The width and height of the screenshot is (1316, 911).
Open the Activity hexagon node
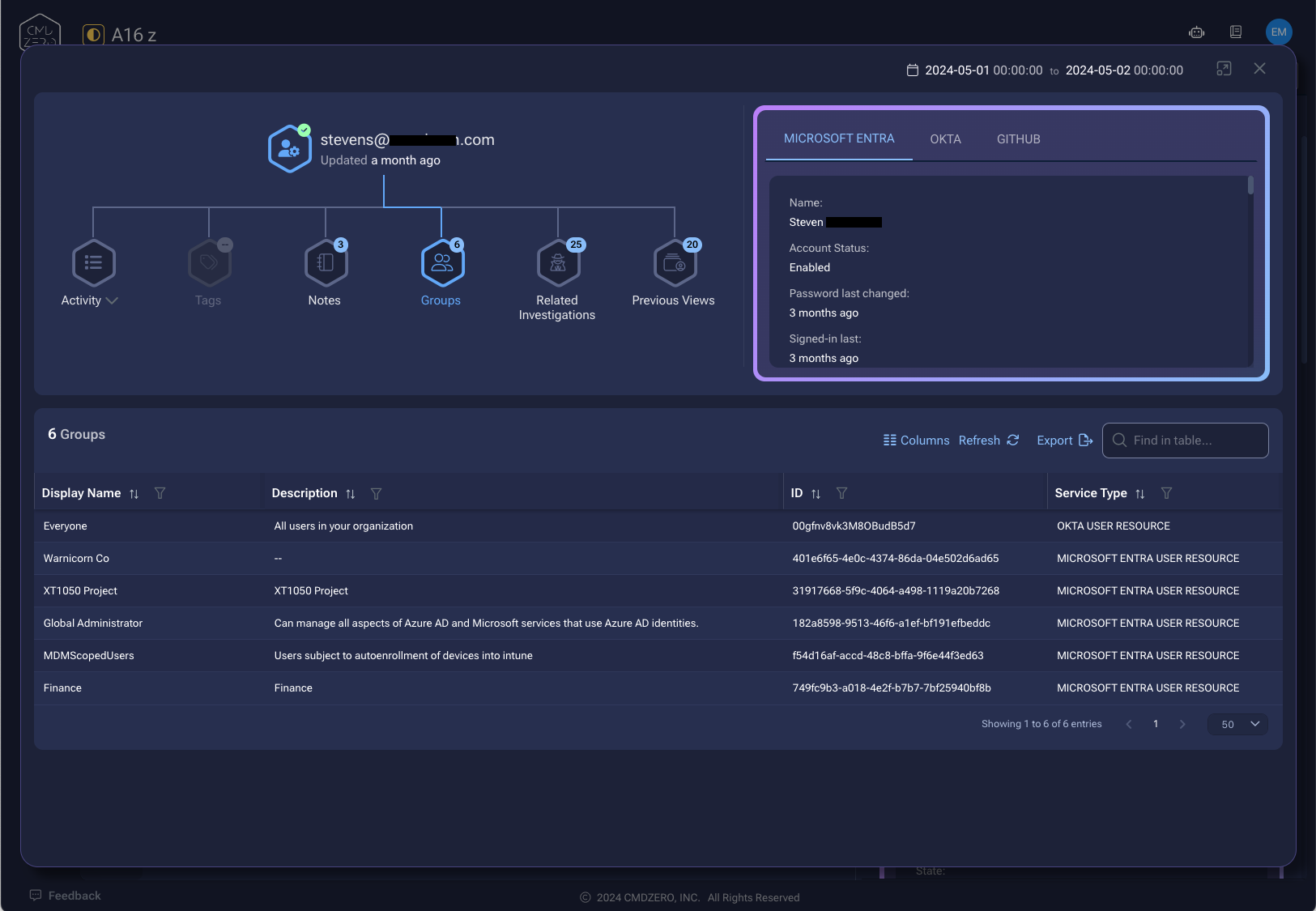click(x=94, y=262)
